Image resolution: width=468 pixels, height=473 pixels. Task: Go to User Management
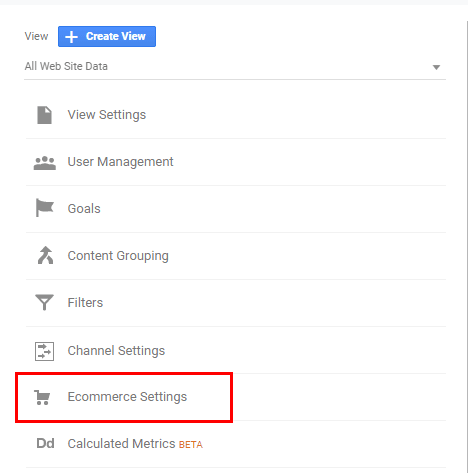coord(236,162)
